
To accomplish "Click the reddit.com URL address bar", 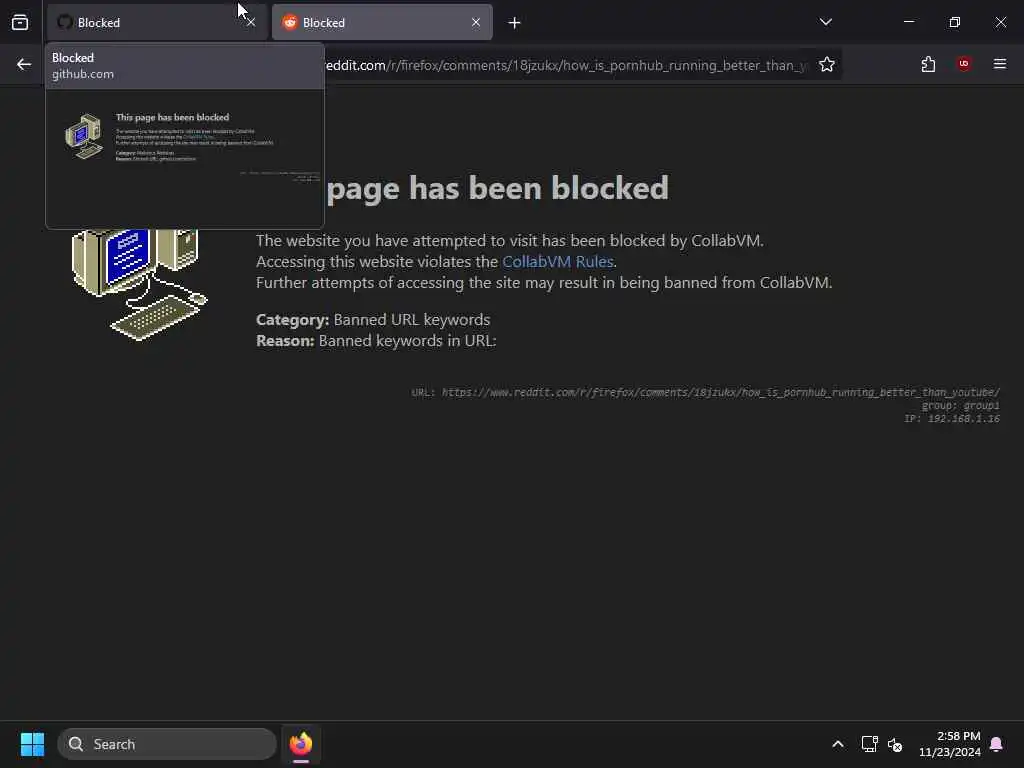I will (x=567, y=65).
